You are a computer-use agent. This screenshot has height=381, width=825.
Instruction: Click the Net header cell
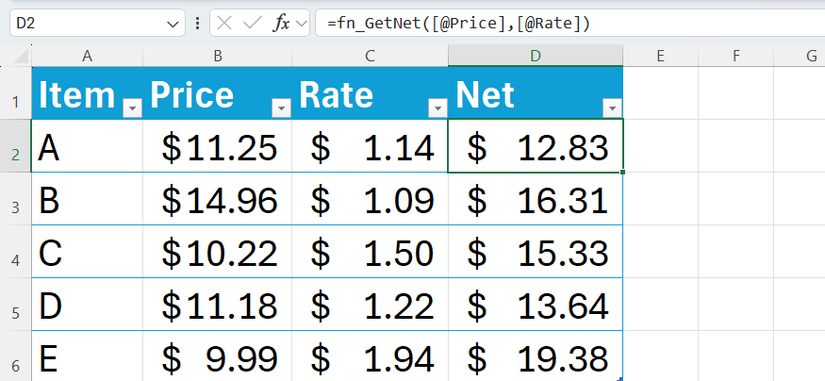click(536, 93)
